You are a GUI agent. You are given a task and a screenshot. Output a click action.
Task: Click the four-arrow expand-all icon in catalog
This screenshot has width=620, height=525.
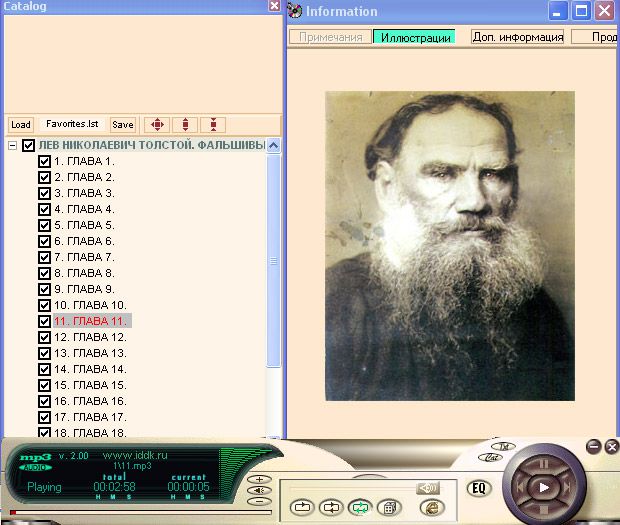coord(157,125)
